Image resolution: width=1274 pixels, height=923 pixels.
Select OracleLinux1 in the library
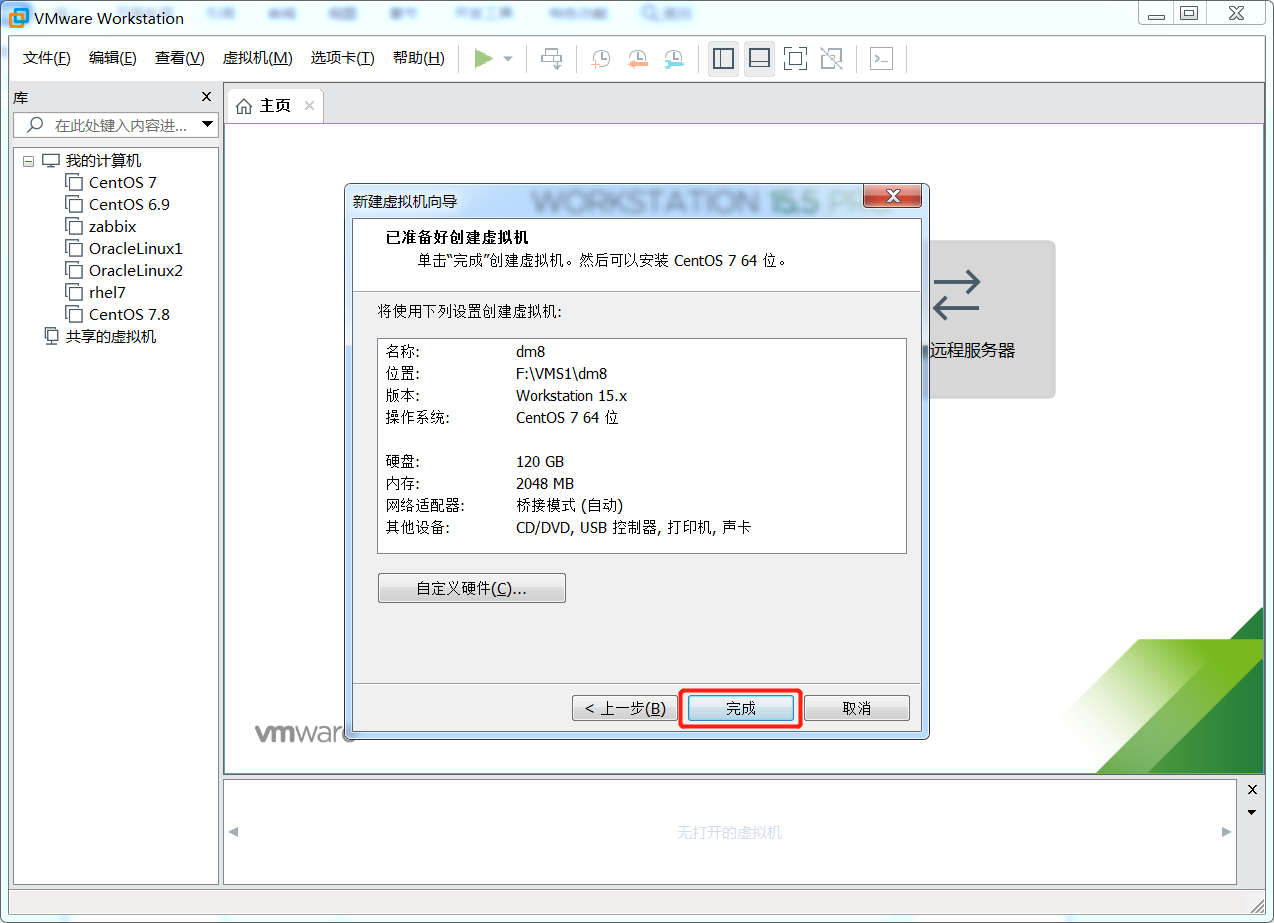click(x=135, y=248)
